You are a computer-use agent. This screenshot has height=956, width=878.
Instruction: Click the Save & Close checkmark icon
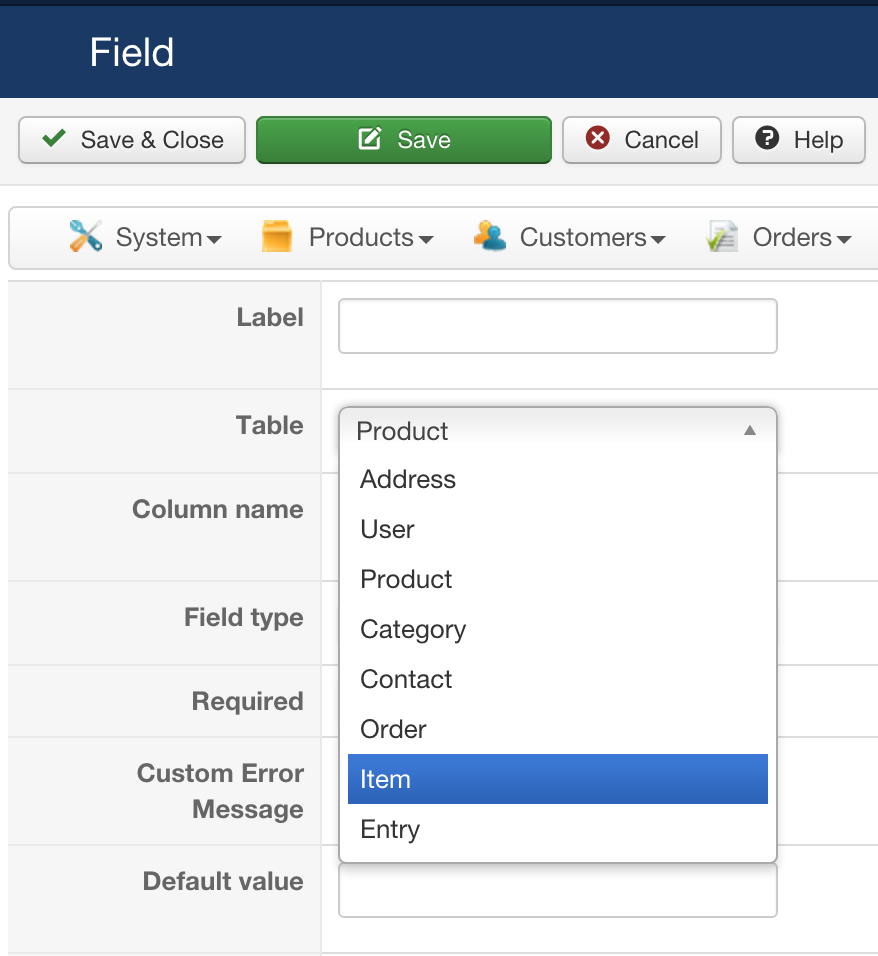coord(54,139)
